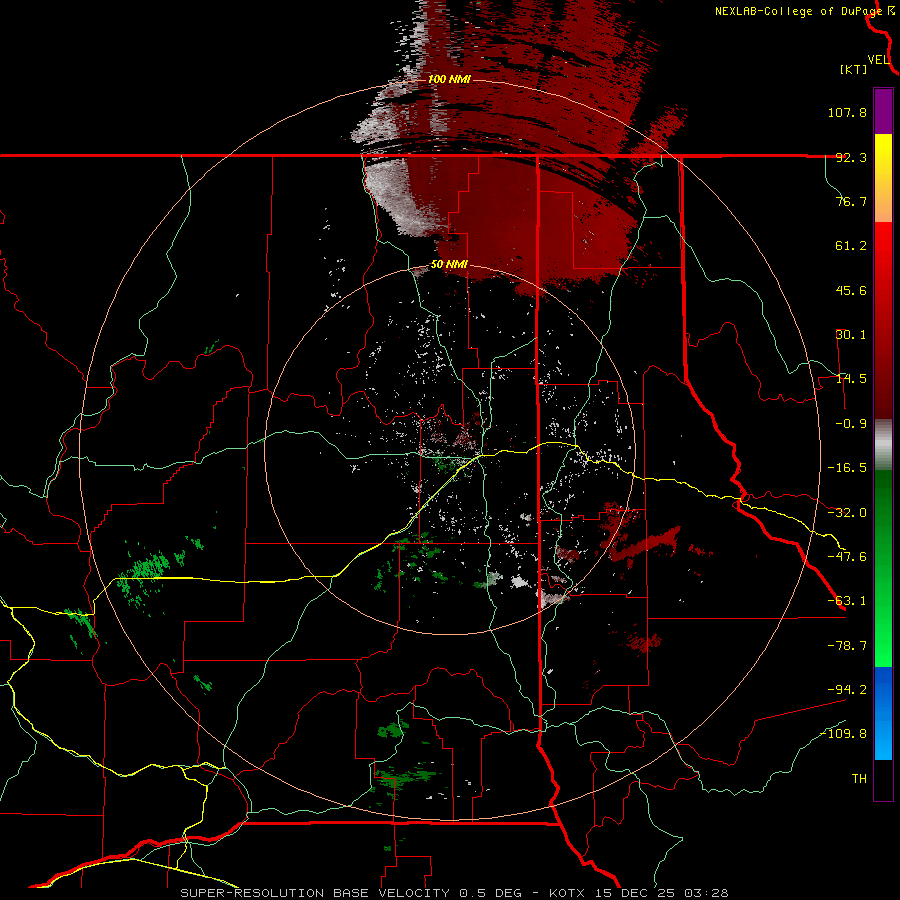The width and height of the screenshot is (900, 900).
Task: Click the TH label below the scale
Action: pyautogui.click(x=859, y=779)
